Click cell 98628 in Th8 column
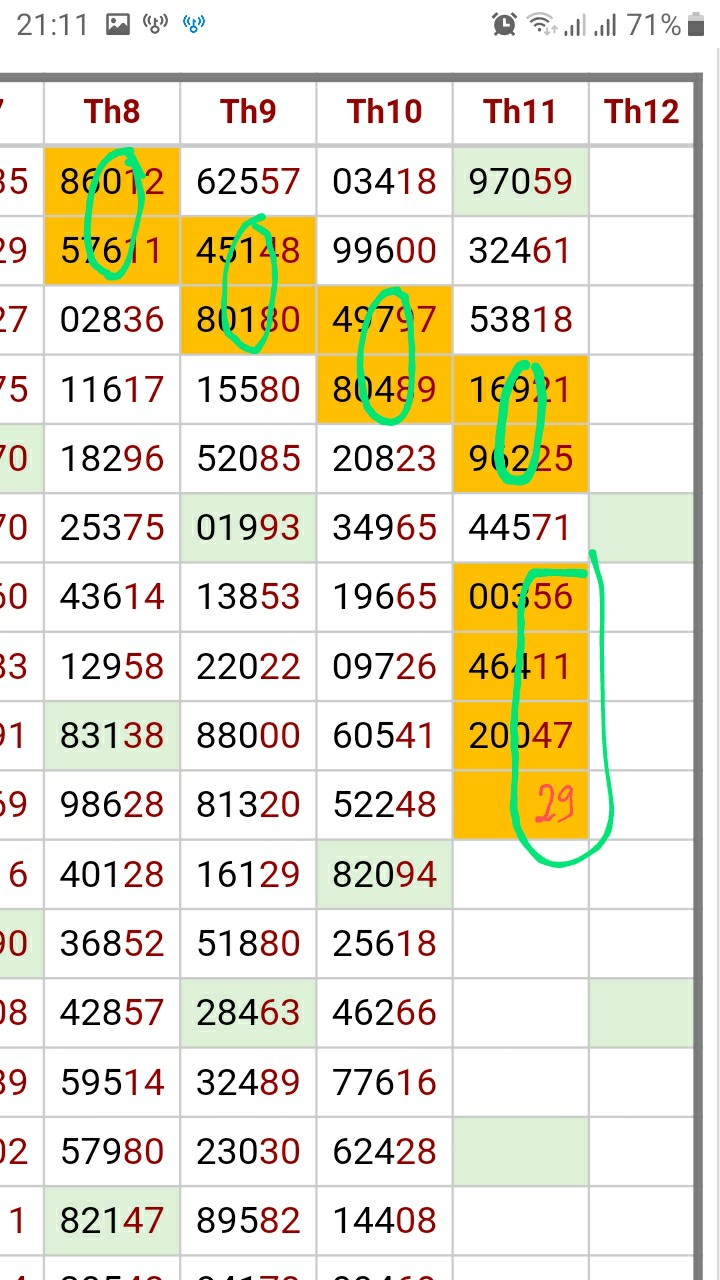Screen dimensions: 720x1280 coord(112,805)
